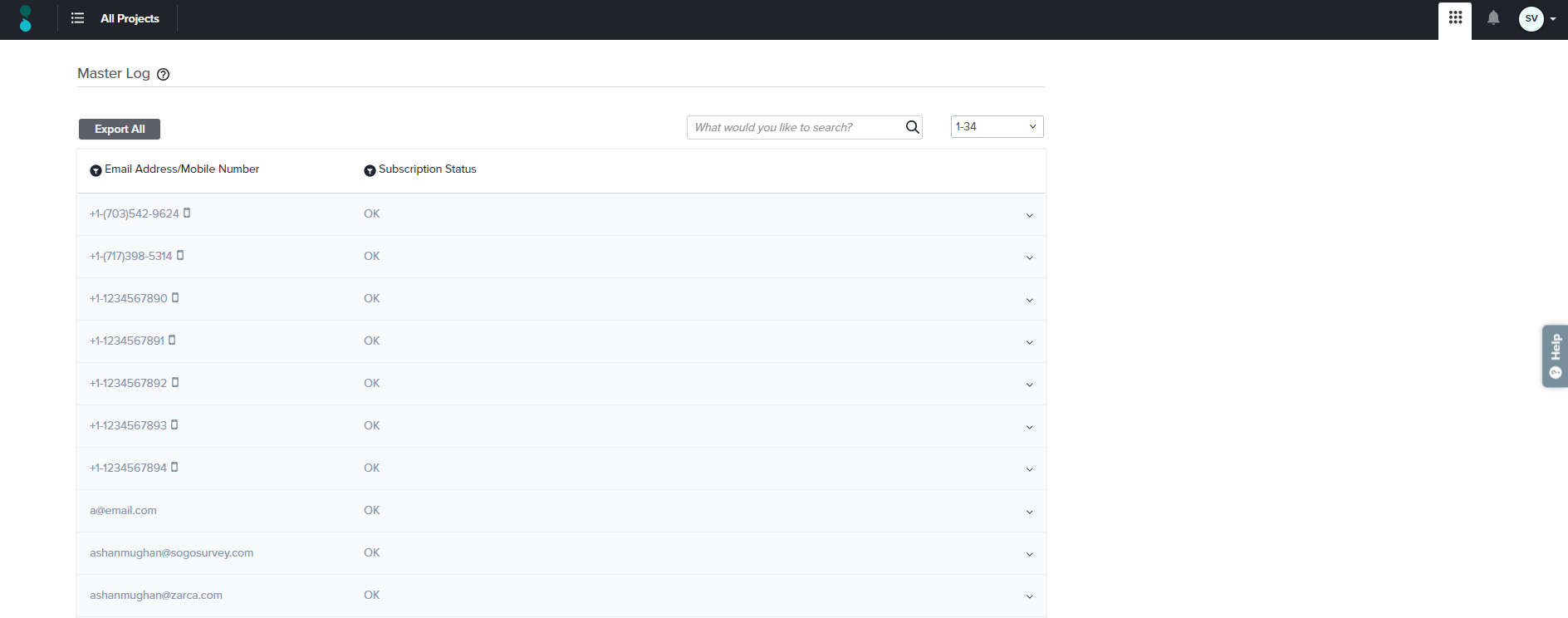
Task: Click the SoGoSurvey logo icon
Action: (25, 18)
